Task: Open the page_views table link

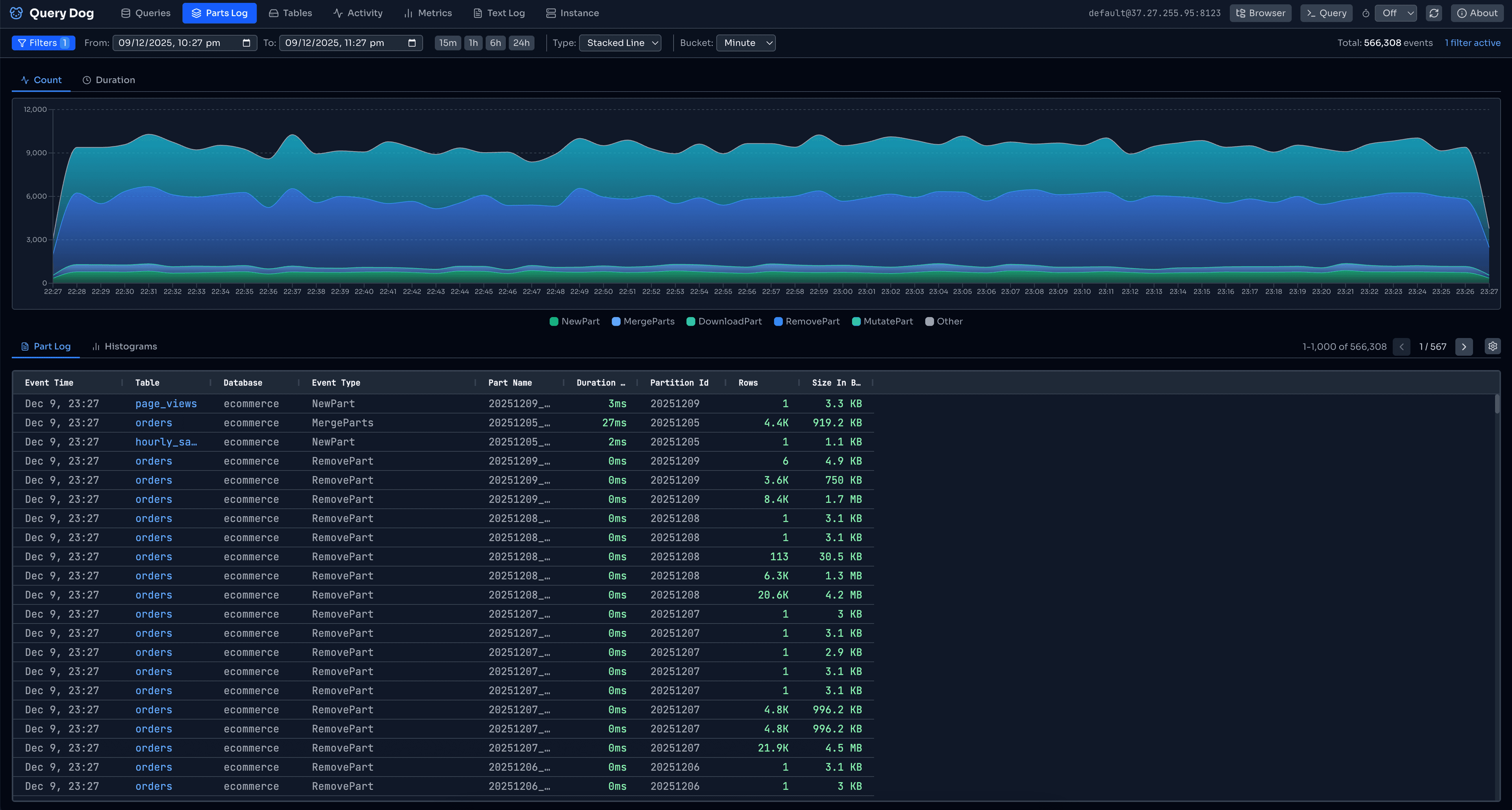Action: coord(166,404)
